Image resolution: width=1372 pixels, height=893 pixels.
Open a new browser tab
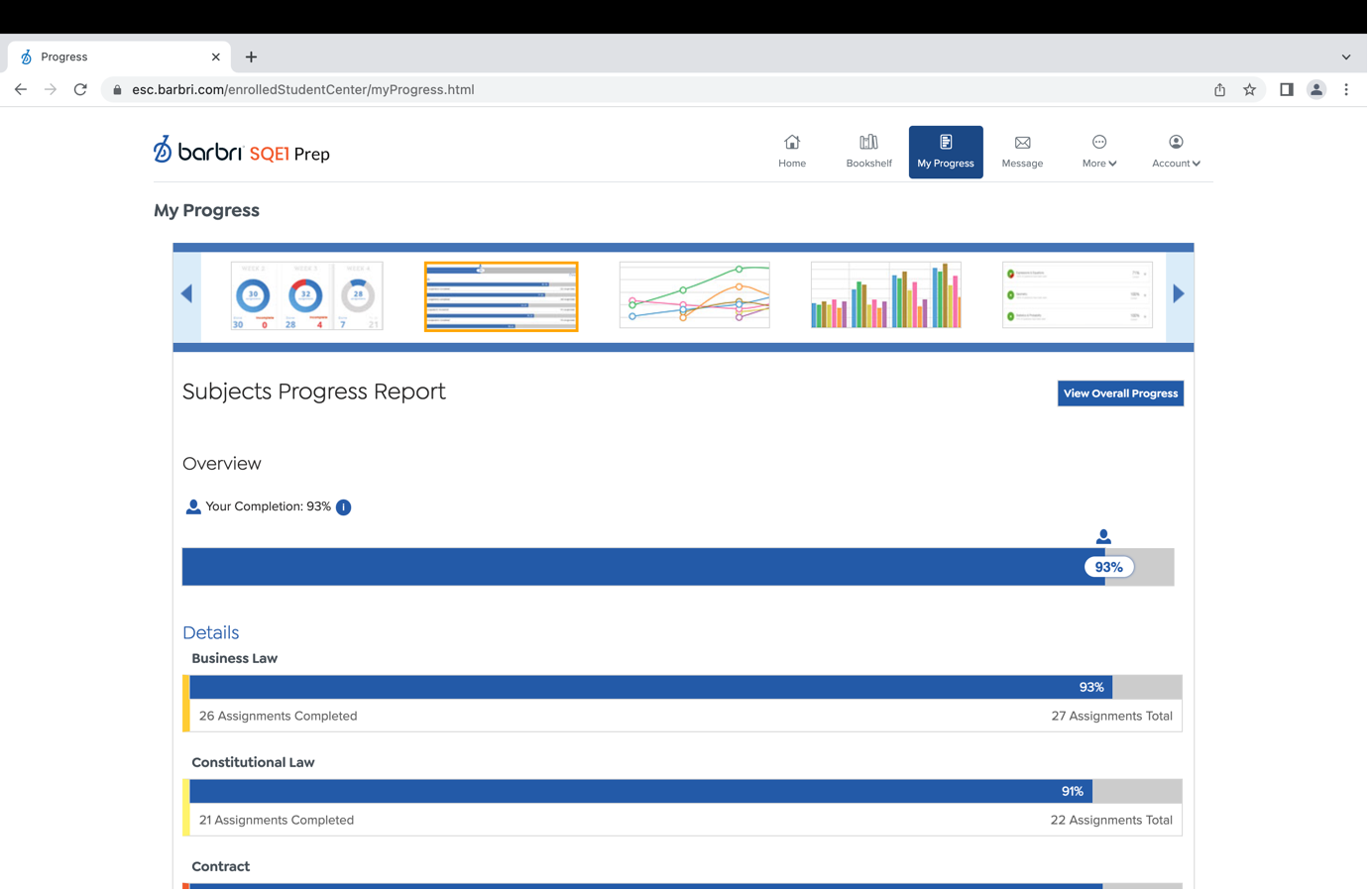[251, 56]
